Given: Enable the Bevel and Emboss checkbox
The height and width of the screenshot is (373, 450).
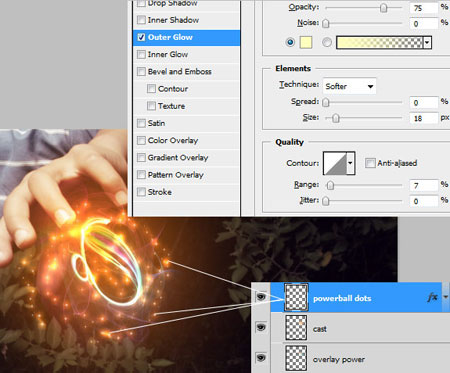Looking at the screenshot, I should (141, 72).
